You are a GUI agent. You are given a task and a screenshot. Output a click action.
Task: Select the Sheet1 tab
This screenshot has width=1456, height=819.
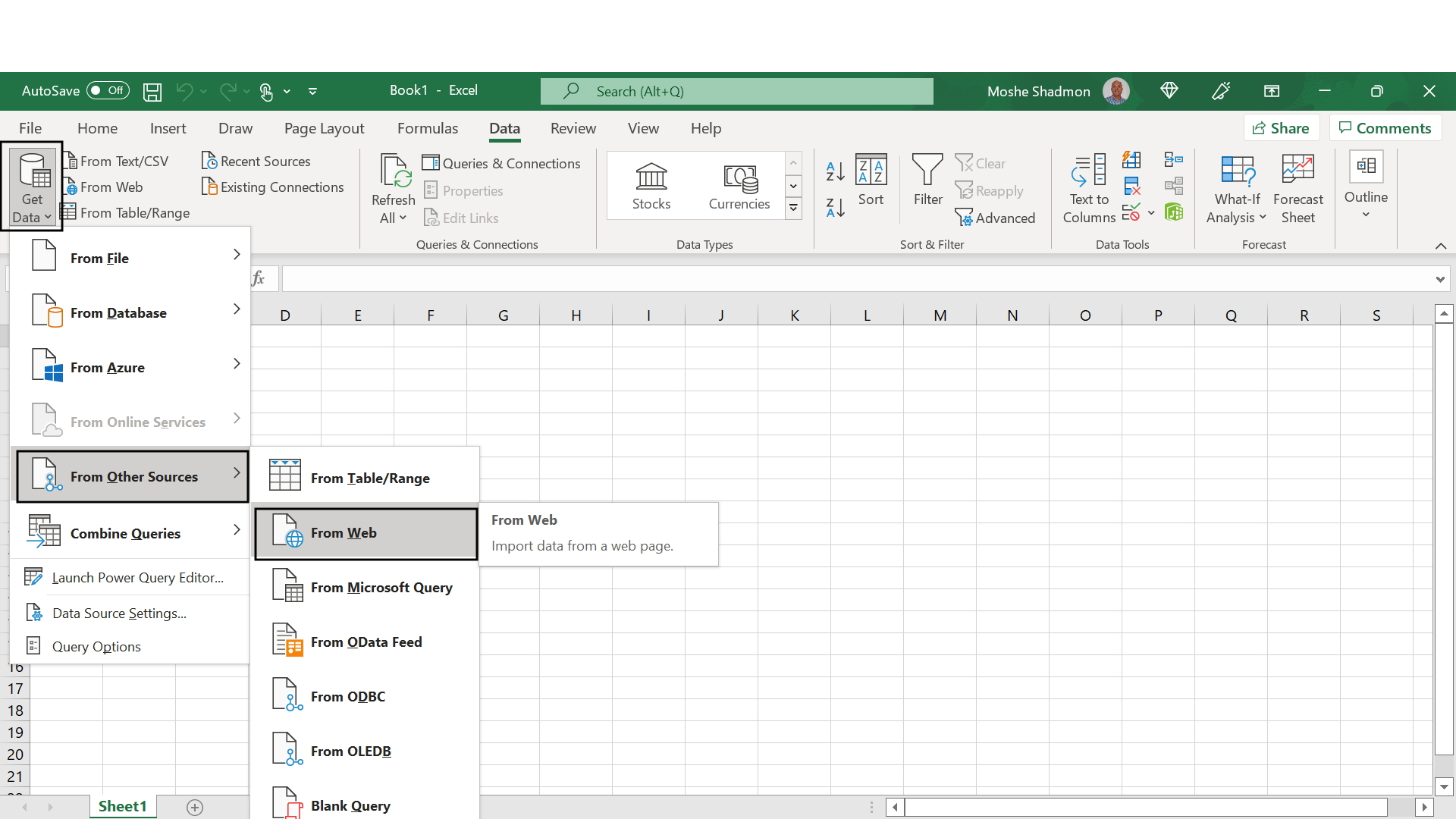click(x=122, y=806)
